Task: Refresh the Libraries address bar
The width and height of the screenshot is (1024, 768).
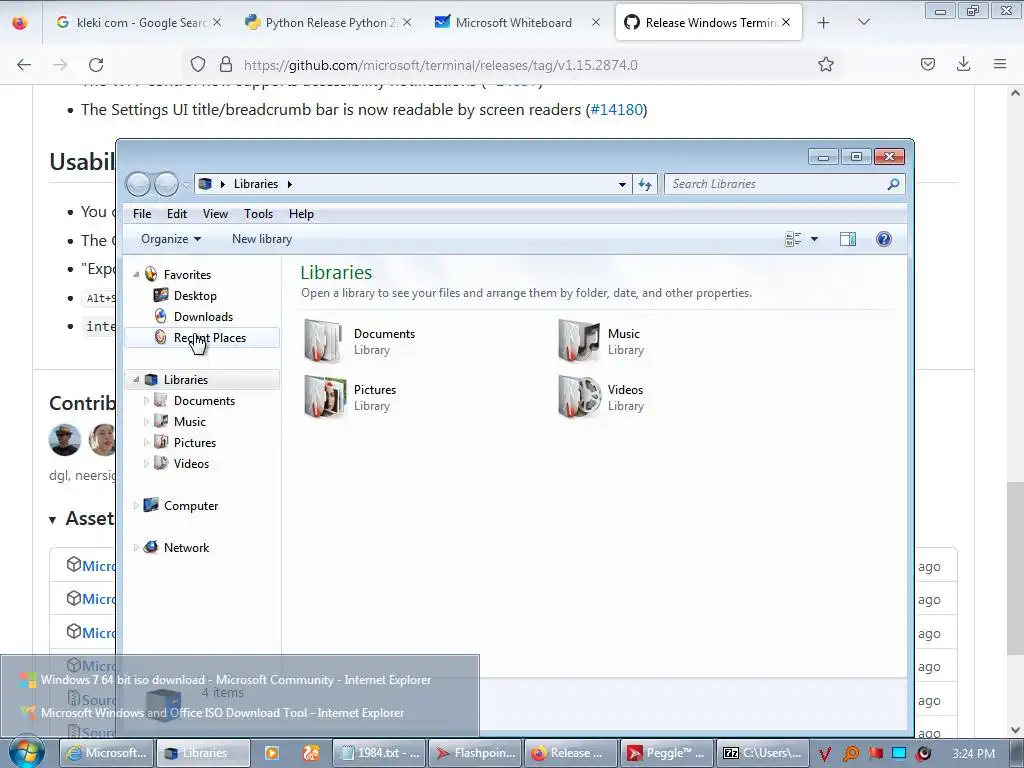Action: [645, 184]
